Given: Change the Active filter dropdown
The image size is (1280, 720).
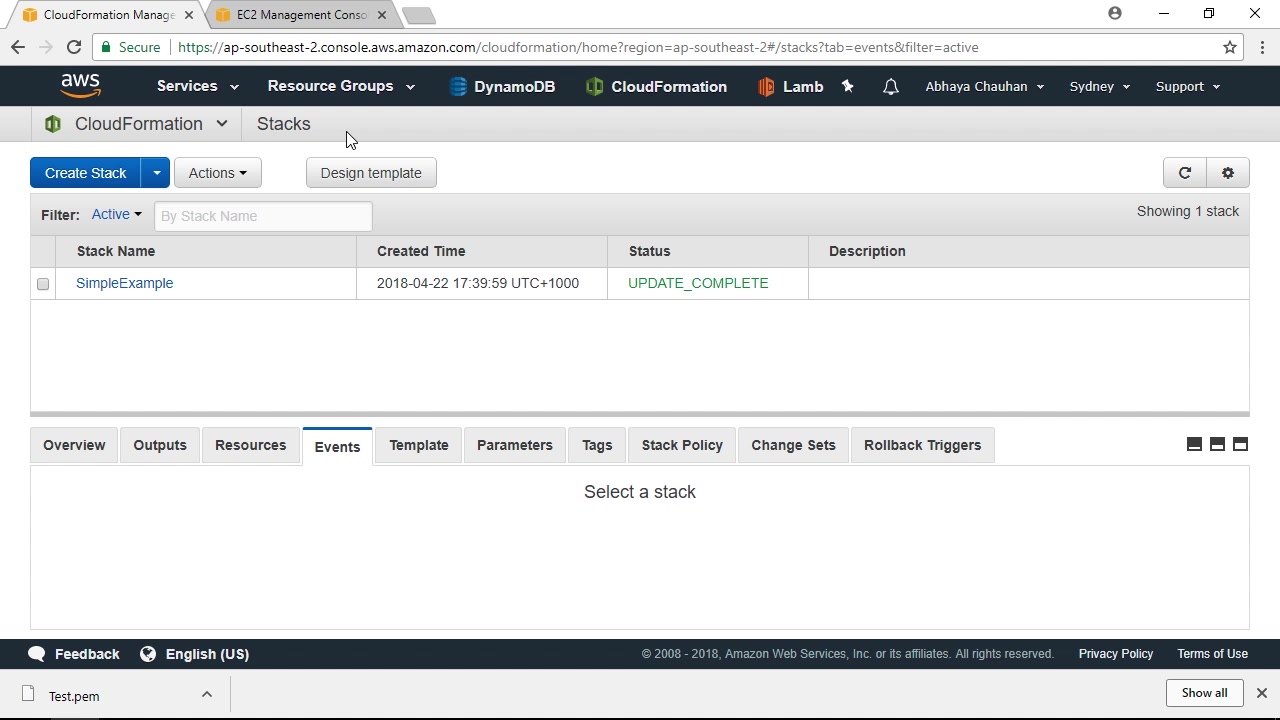Looking at the screenshot, I should 117,214.
